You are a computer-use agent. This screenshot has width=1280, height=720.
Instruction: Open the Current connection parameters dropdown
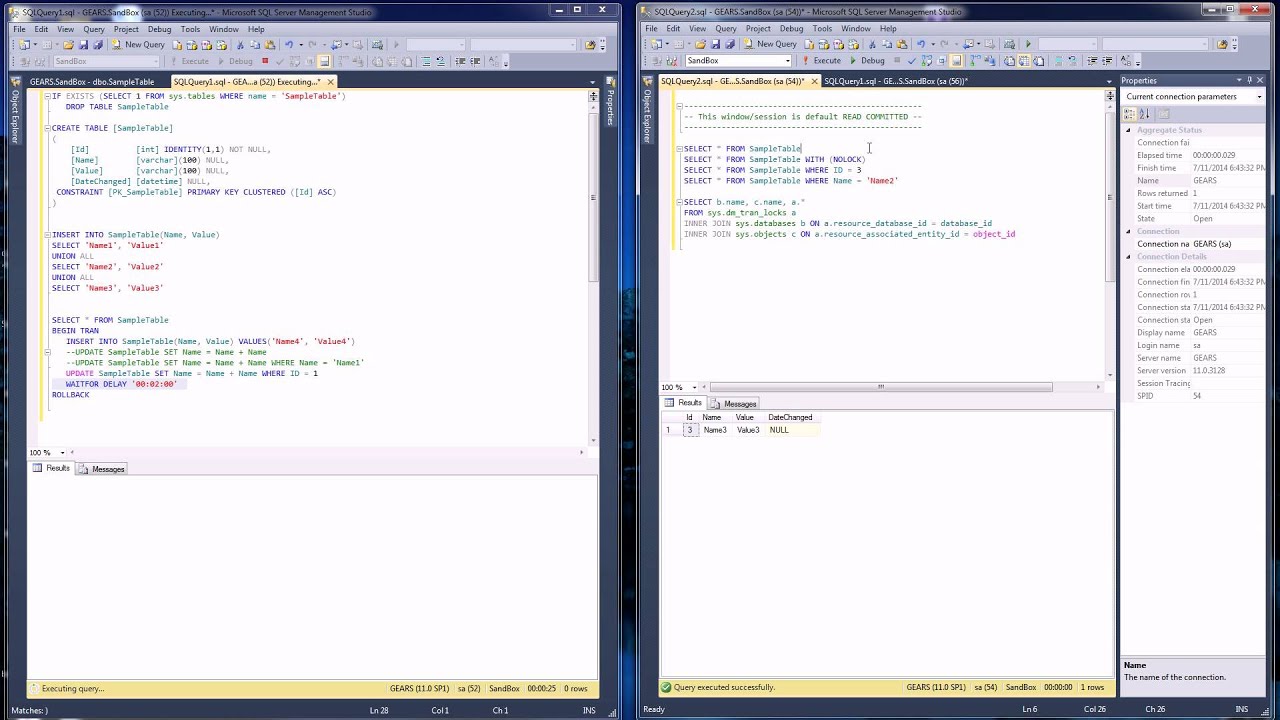(1259, 97)
